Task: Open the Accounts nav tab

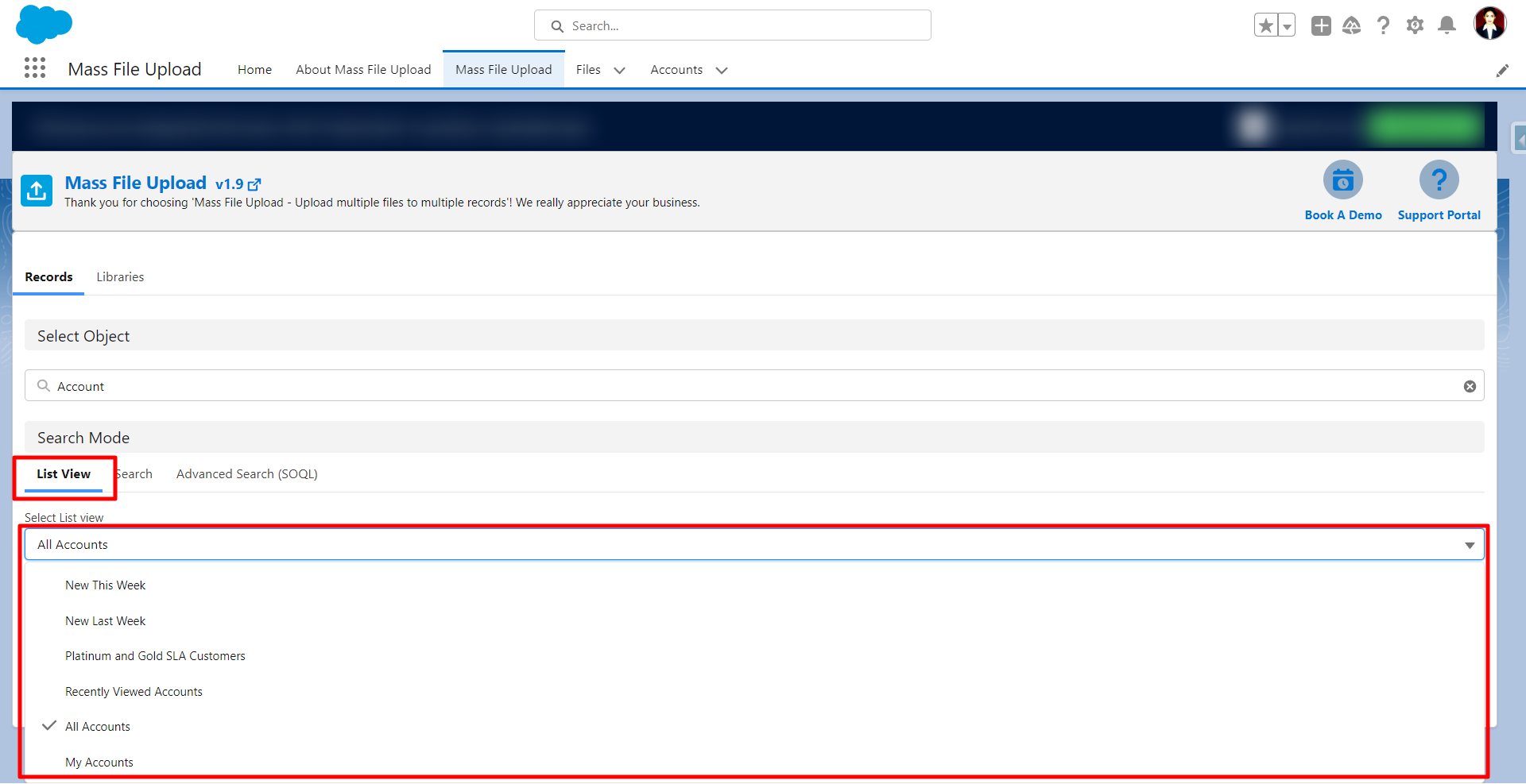Action: [x=676, y=70]
